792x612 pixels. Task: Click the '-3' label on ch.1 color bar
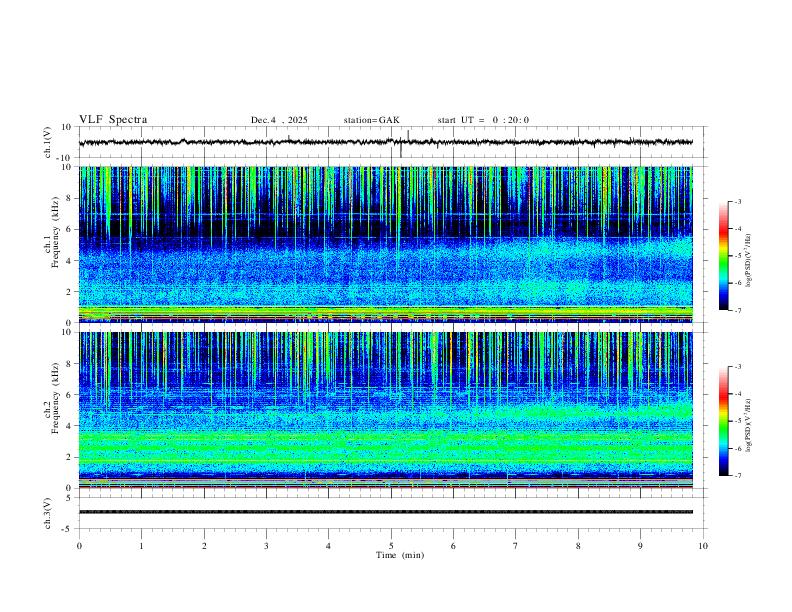pos(737,201)
